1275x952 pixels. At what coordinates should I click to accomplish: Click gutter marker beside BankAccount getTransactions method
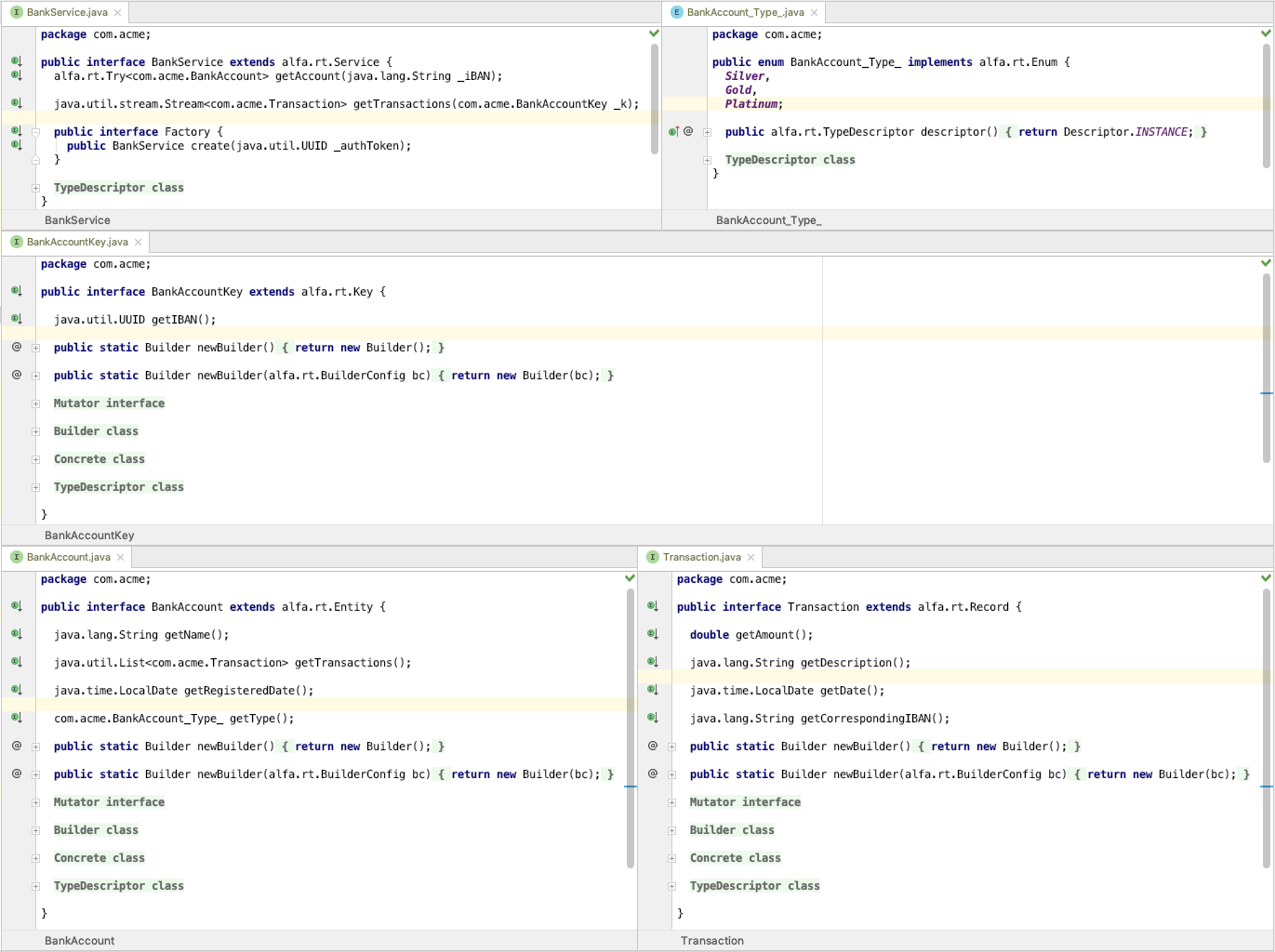pyautogui.click(x=17, y=662)
